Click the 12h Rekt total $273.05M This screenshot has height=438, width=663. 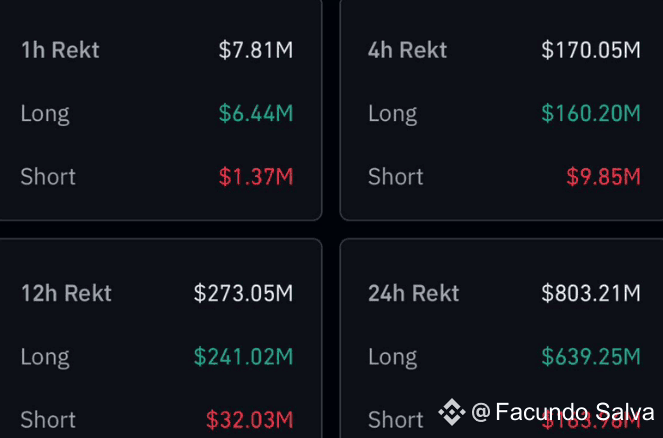244,293
